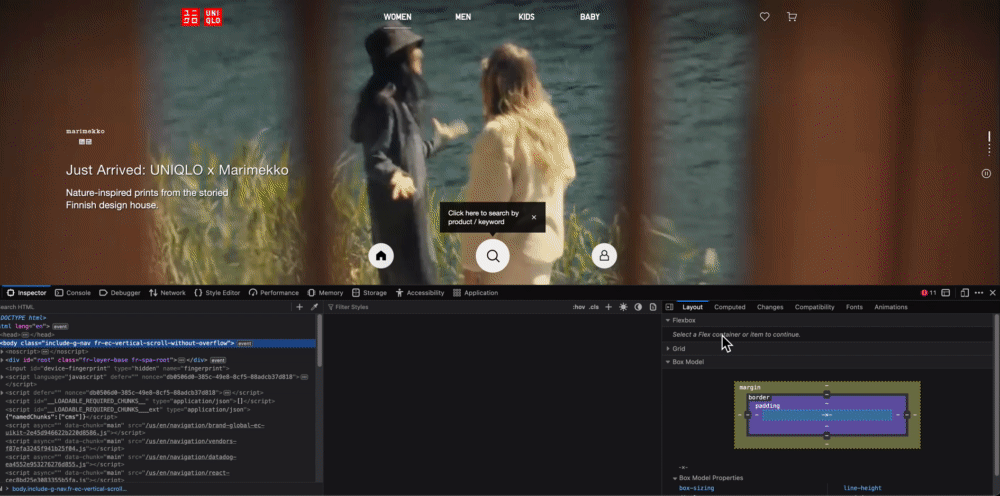Open the Performance panel
This screenshot has width=1000, height=496.
pos(274,293)
